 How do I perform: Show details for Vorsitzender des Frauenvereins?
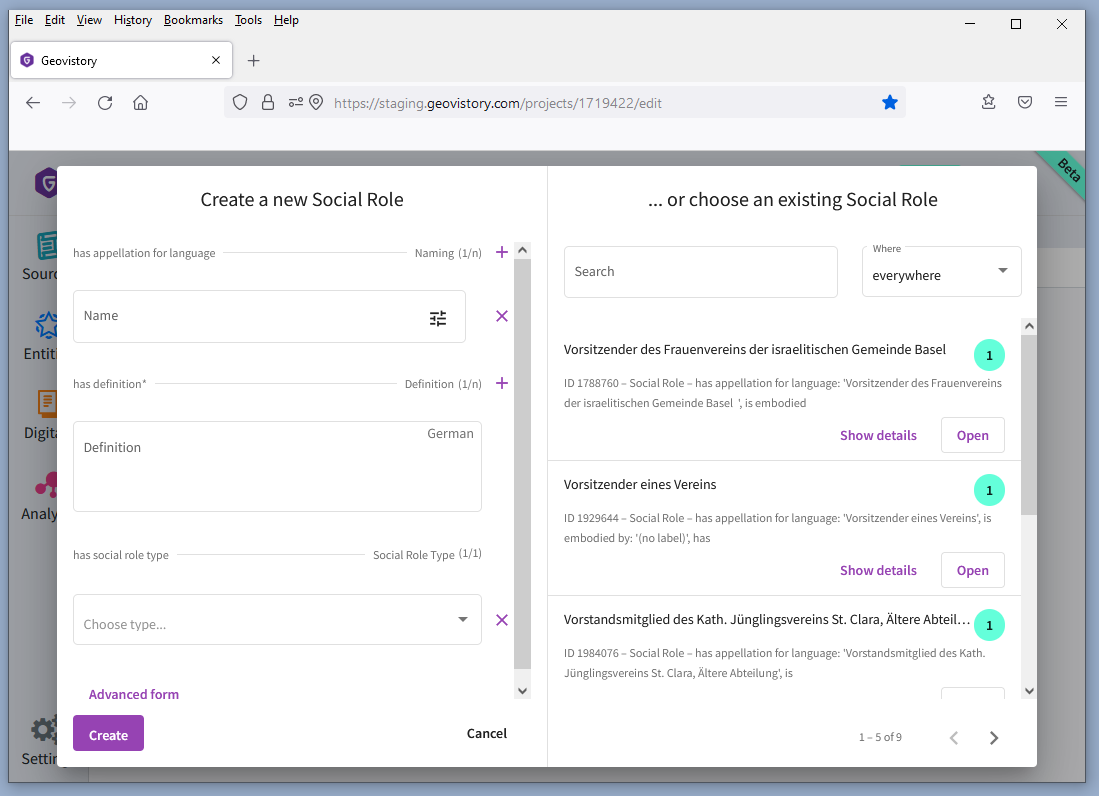tap(878, 435)
